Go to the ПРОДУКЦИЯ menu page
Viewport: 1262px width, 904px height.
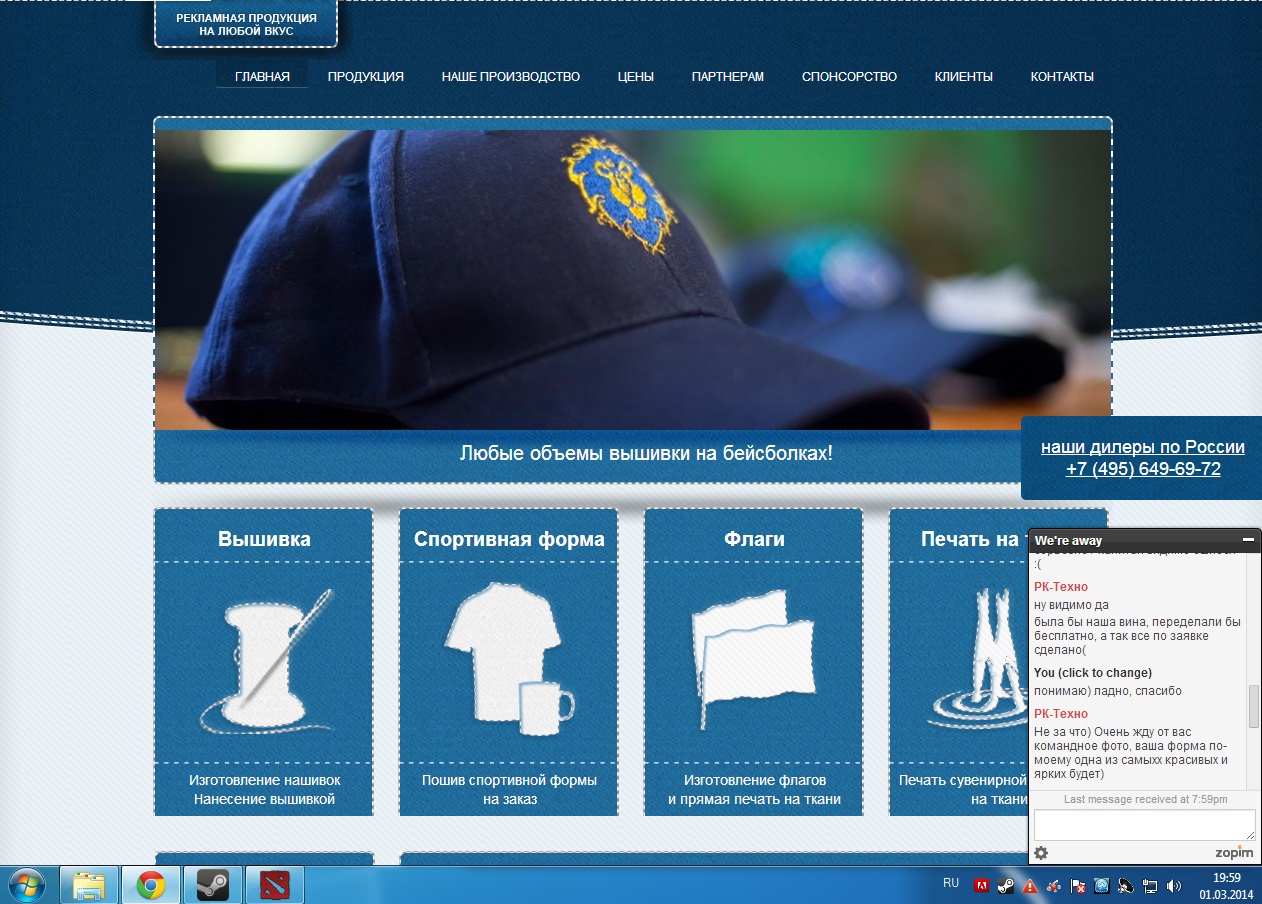pyautogui.click(x=366, y=77)
